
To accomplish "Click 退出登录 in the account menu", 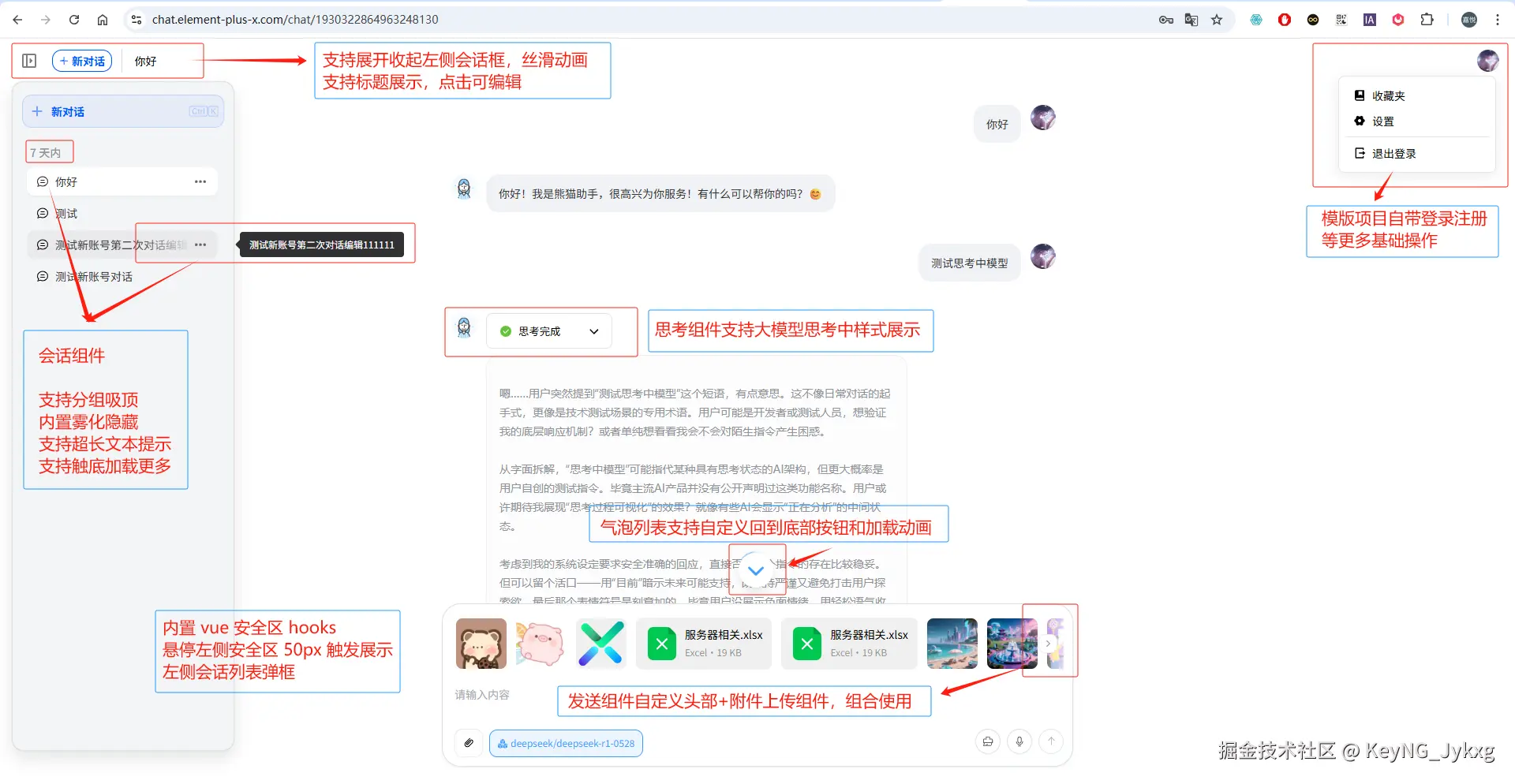I will 1393,152.
